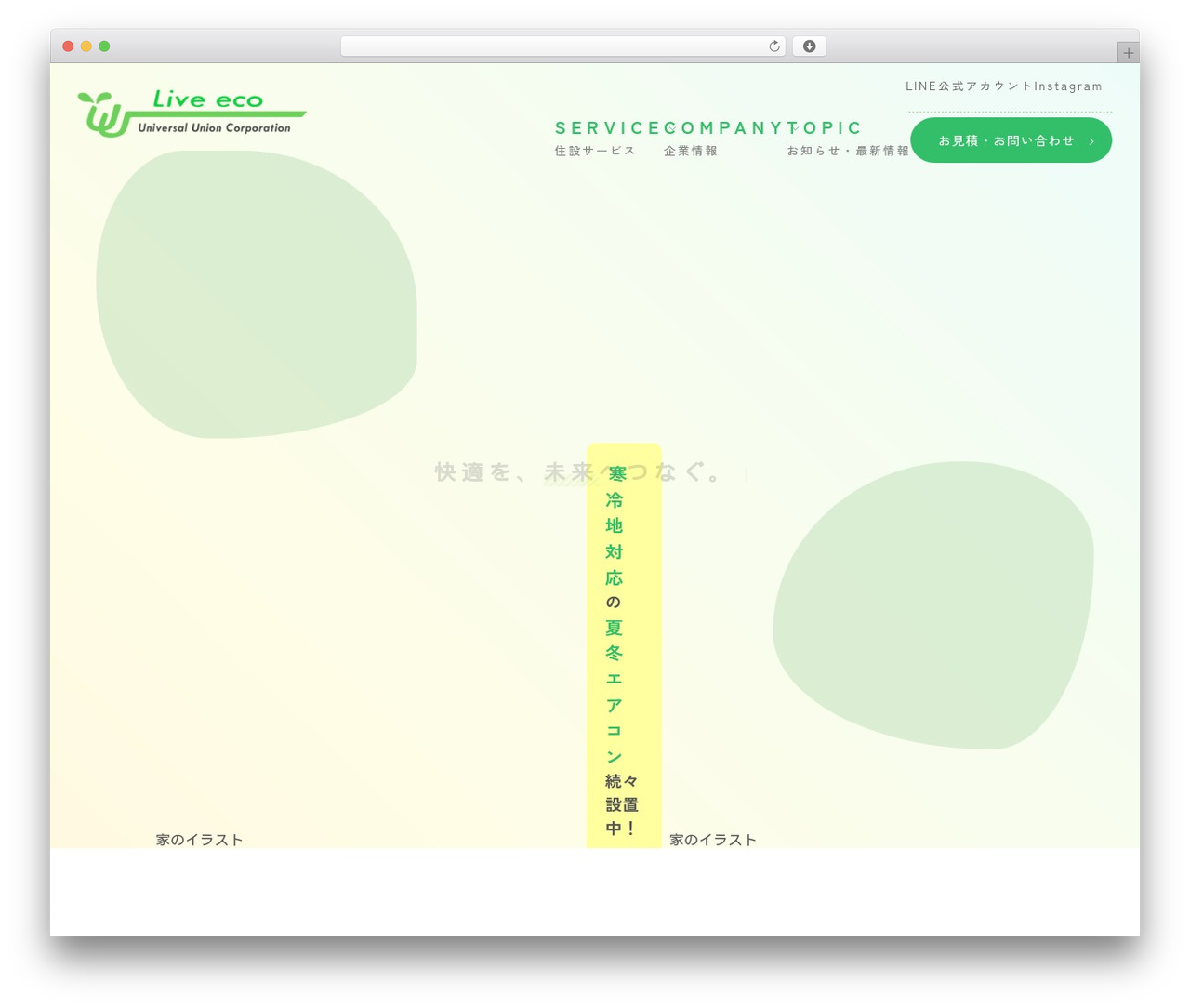Click the お見積・お問い合わせ button
Image resolution: width=1190 pixels, height=1008 pixels.
[x=1011, y=140]
